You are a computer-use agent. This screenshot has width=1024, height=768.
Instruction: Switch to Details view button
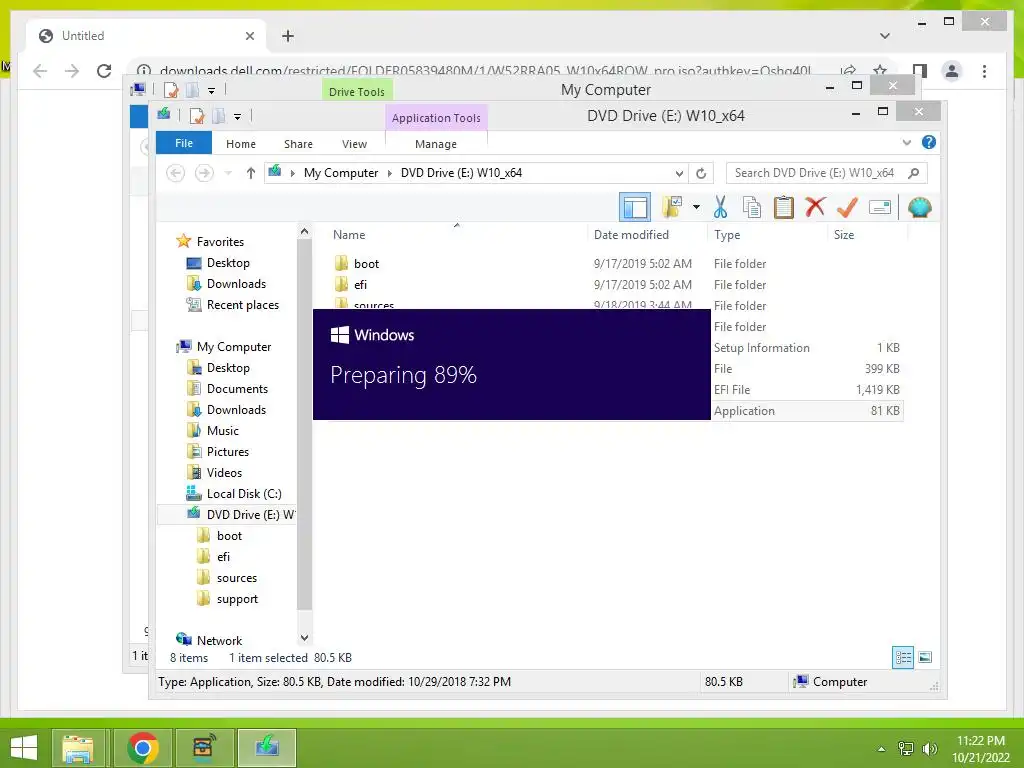(903, 657)
